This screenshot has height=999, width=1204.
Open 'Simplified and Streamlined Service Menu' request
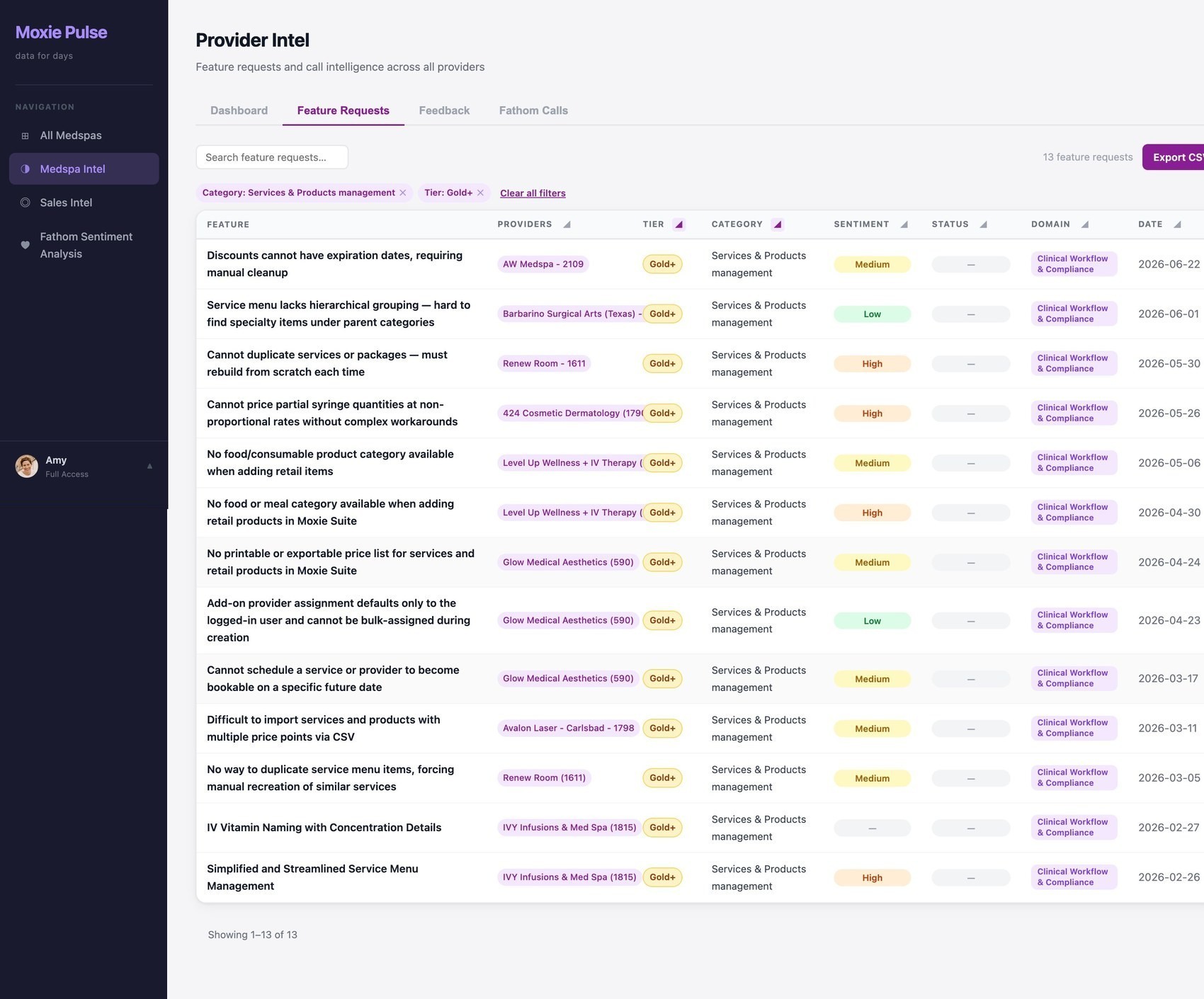(x=312, y=877)
